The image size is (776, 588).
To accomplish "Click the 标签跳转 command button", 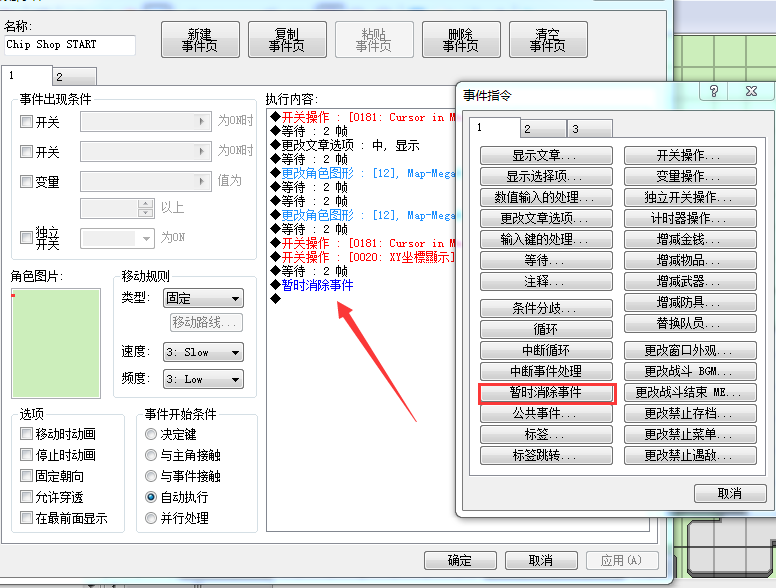I will click(x=546, y=455).
